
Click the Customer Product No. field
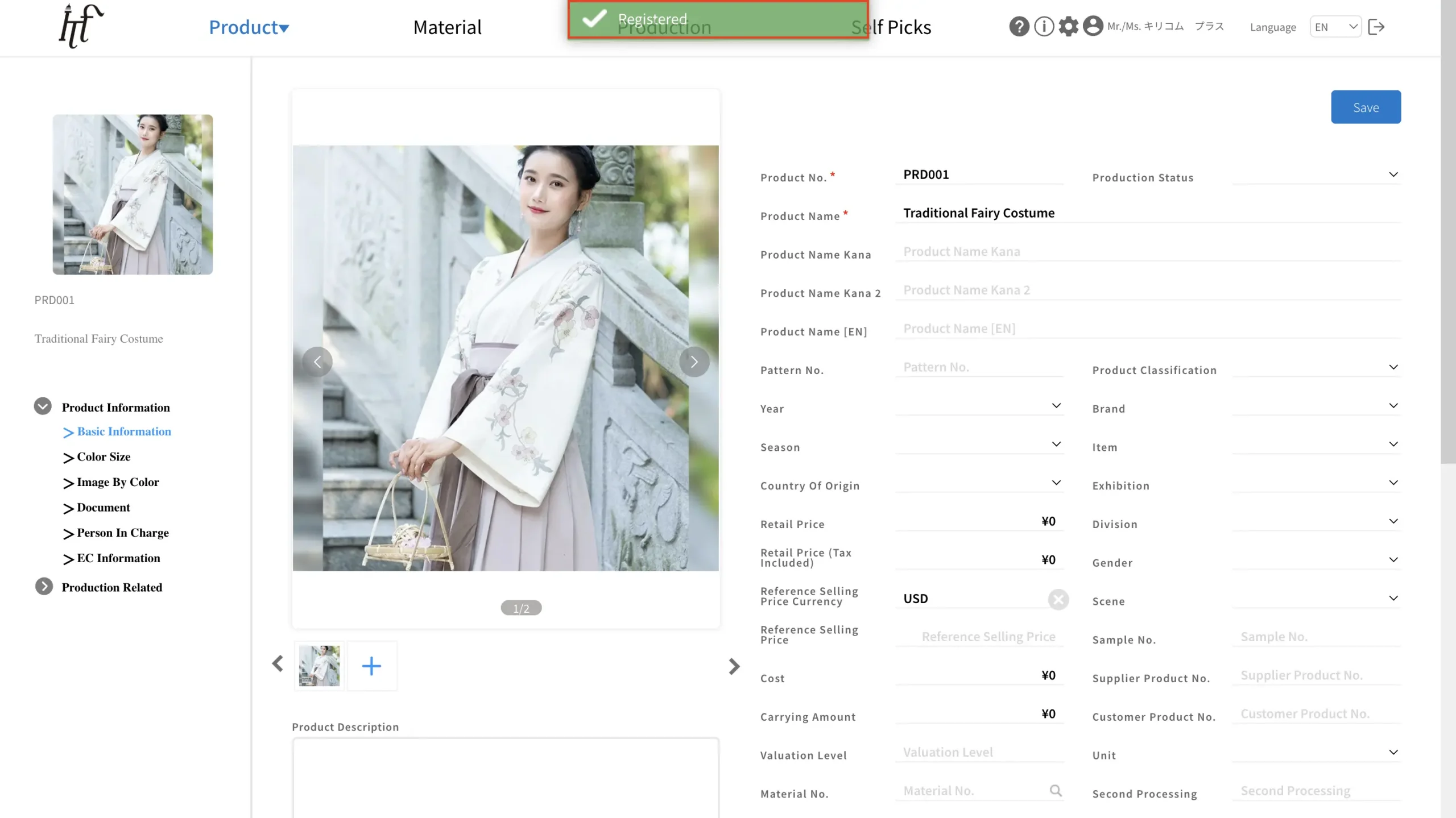pyautogui.click(x=1316, y=714)
